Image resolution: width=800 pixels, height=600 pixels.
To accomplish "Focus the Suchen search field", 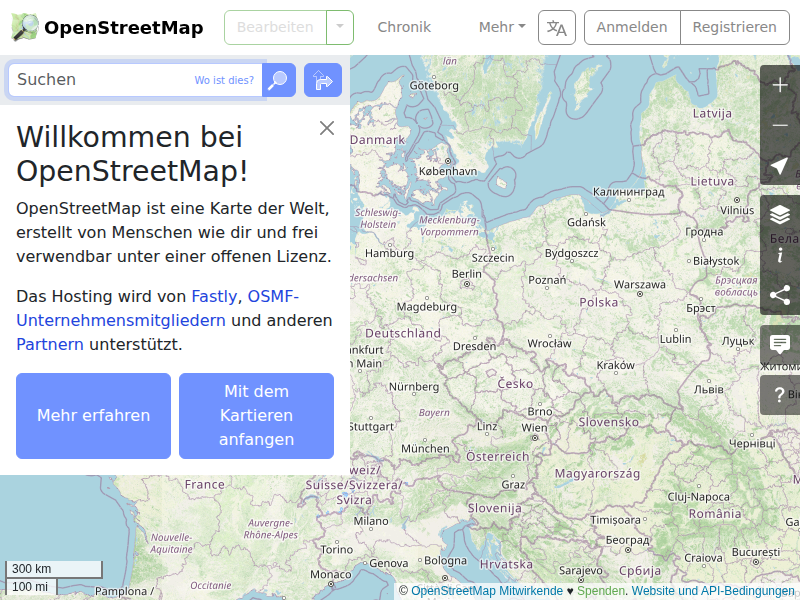I will point(100,80).
